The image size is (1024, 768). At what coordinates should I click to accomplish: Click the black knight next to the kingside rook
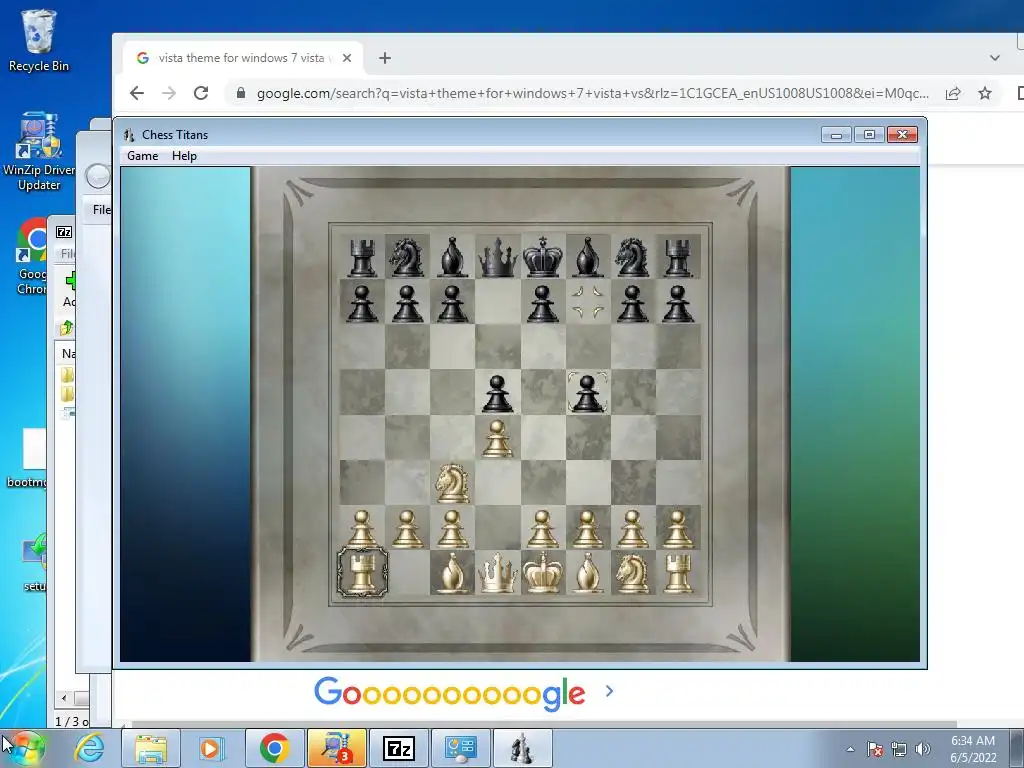pyautogui.click(x=632, y=257)
